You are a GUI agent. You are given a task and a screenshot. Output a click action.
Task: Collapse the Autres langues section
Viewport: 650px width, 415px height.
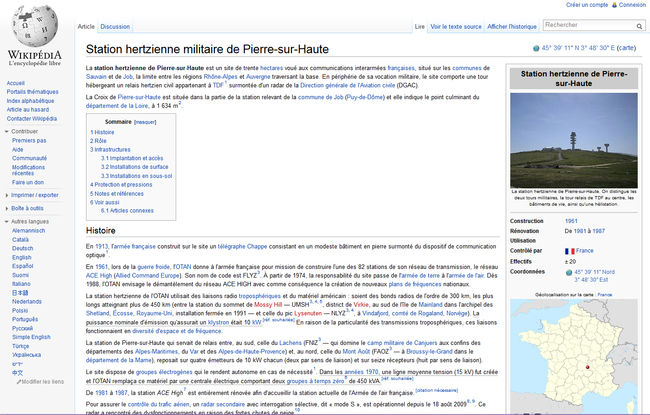7,222
